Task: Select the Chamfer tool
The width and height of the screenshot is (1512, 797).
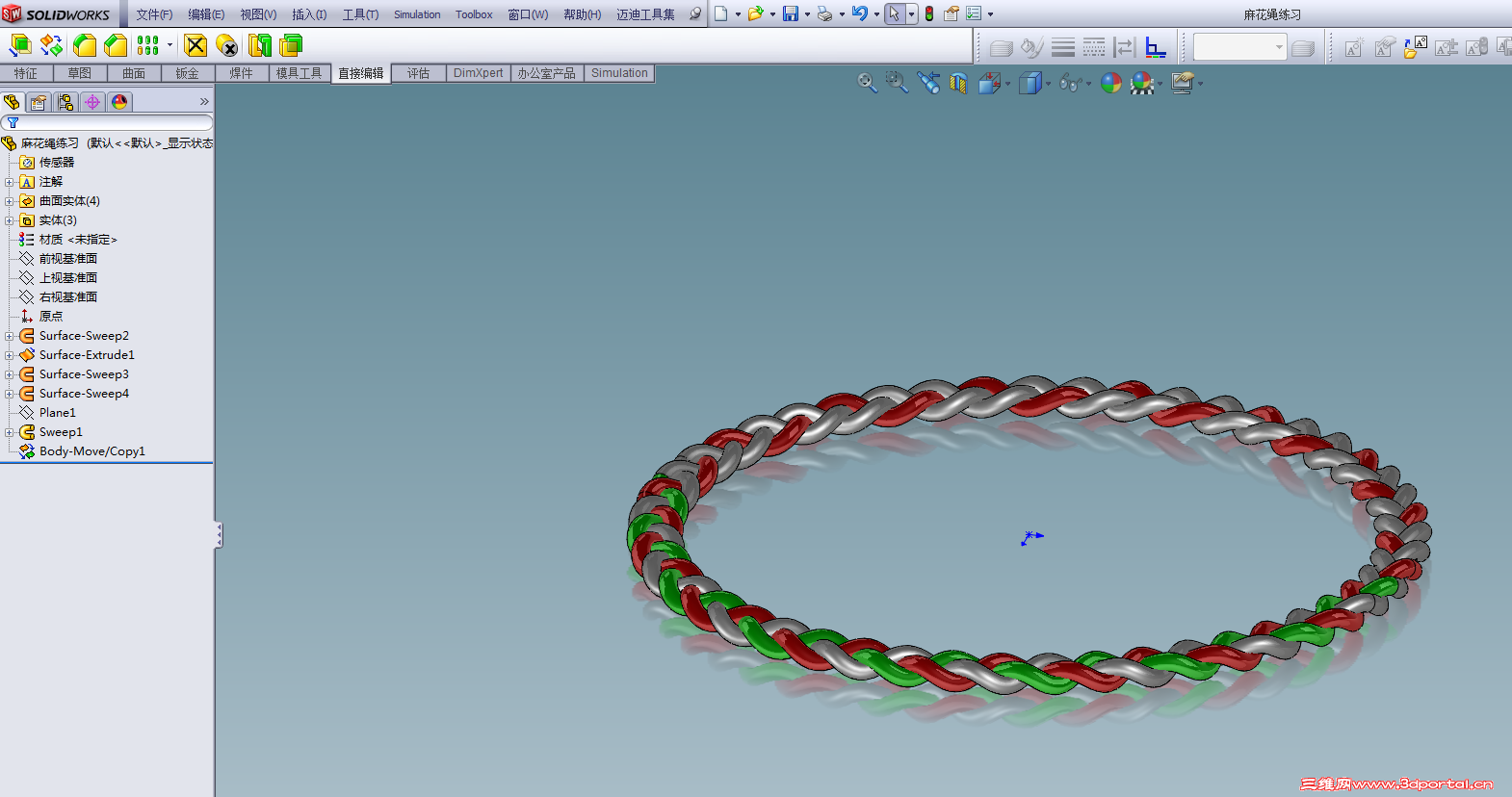Action: (116, 45)
